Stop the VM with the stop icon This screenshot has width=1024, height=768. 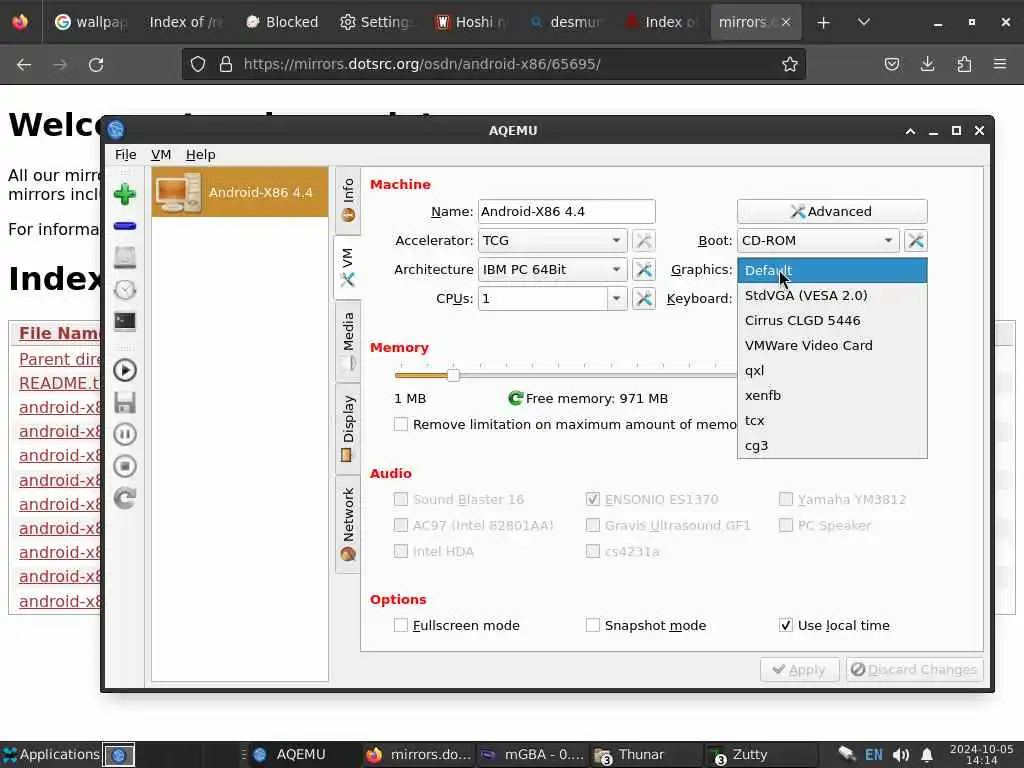(x=125, y=466)
